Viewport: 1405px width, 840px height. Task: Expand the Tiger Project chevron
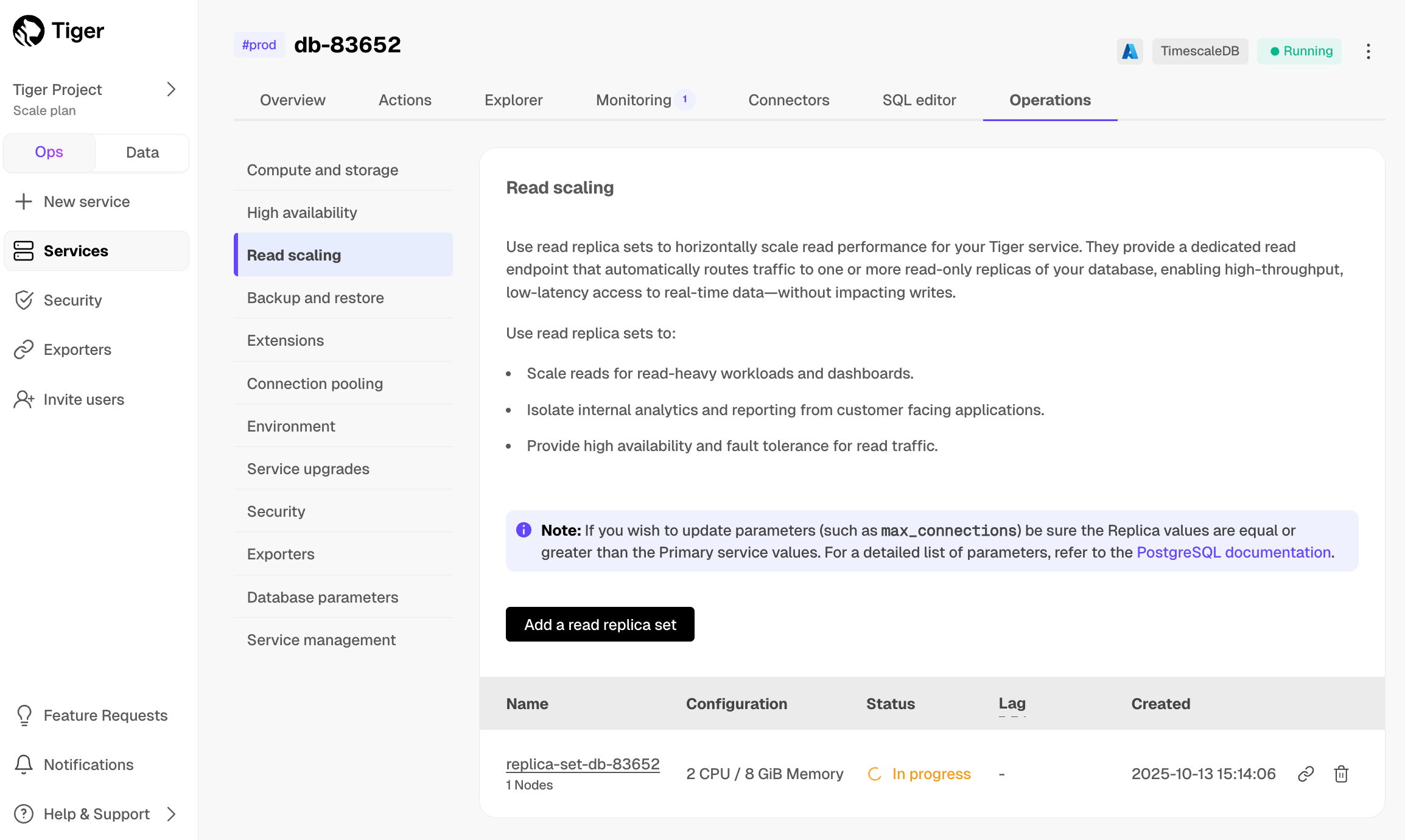click(171, 89)
